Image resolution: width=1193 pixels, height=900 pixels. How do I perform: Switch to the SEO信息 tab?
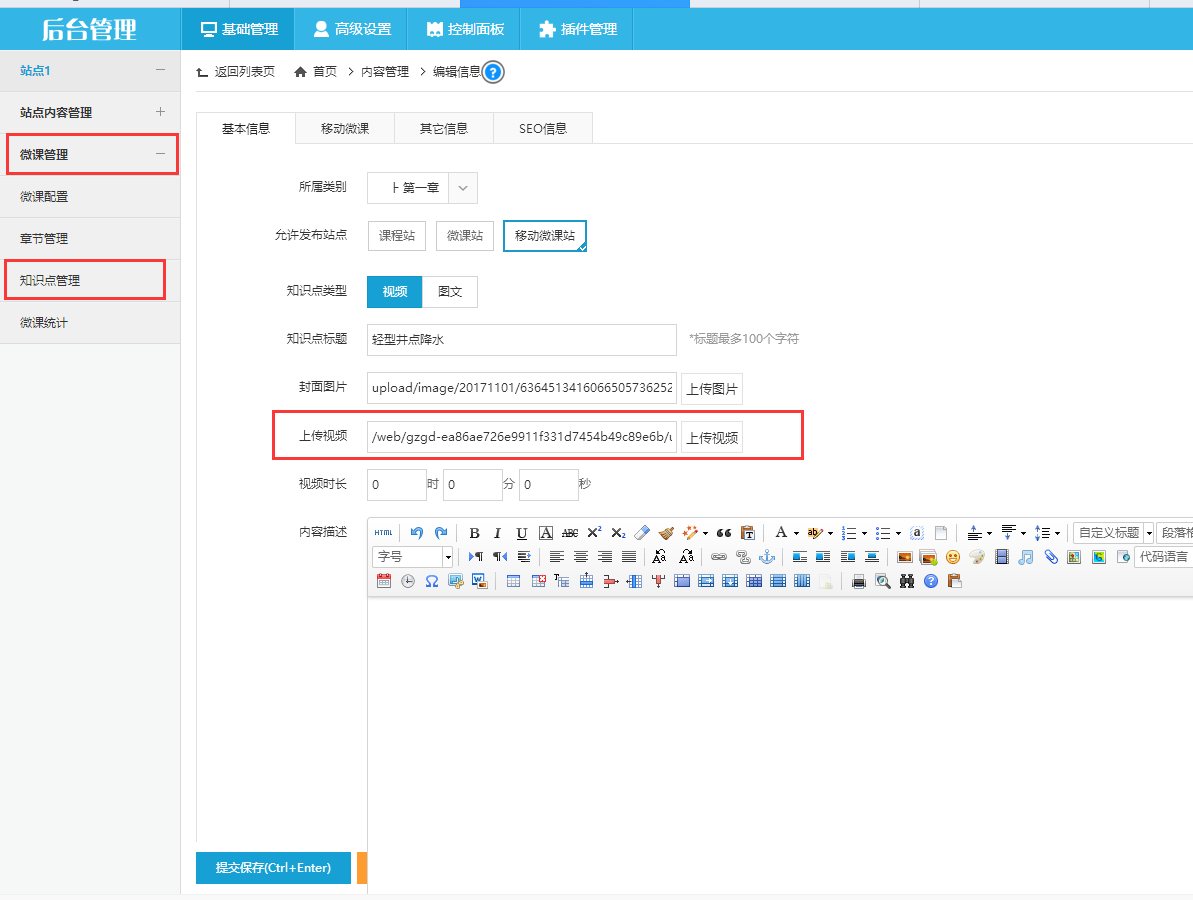543,129
